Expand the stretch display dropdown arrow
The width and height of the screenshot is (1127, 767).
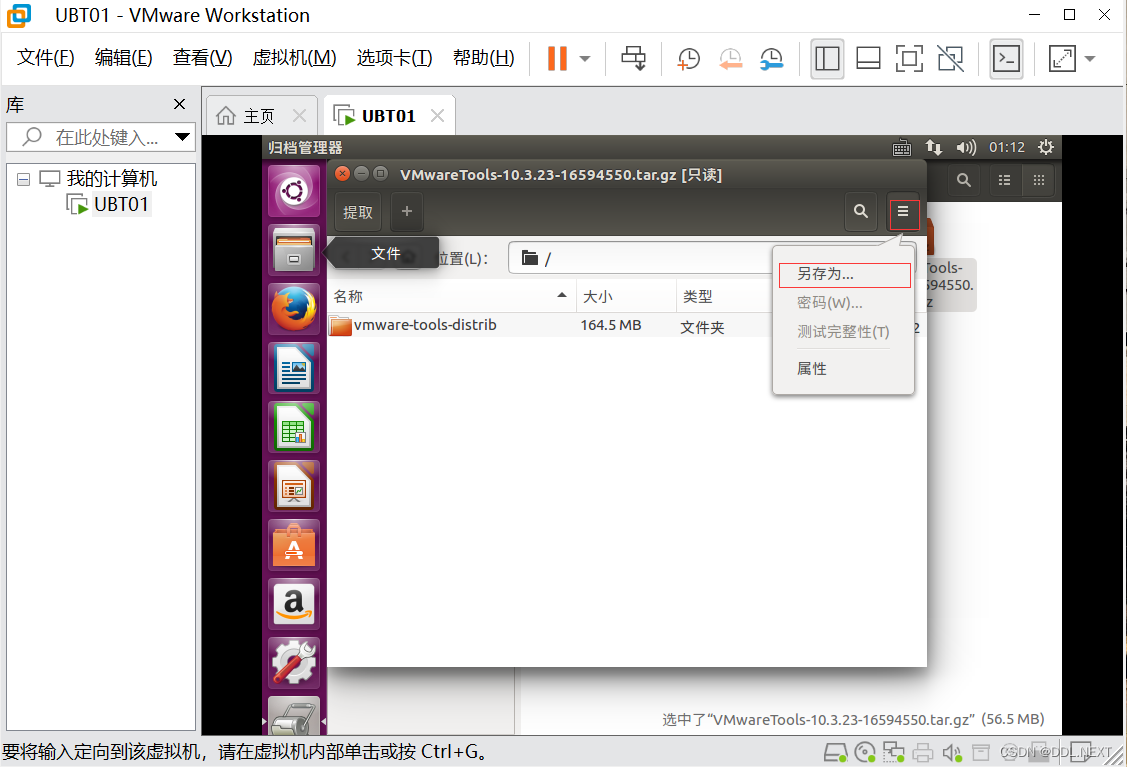[1090, 59]
